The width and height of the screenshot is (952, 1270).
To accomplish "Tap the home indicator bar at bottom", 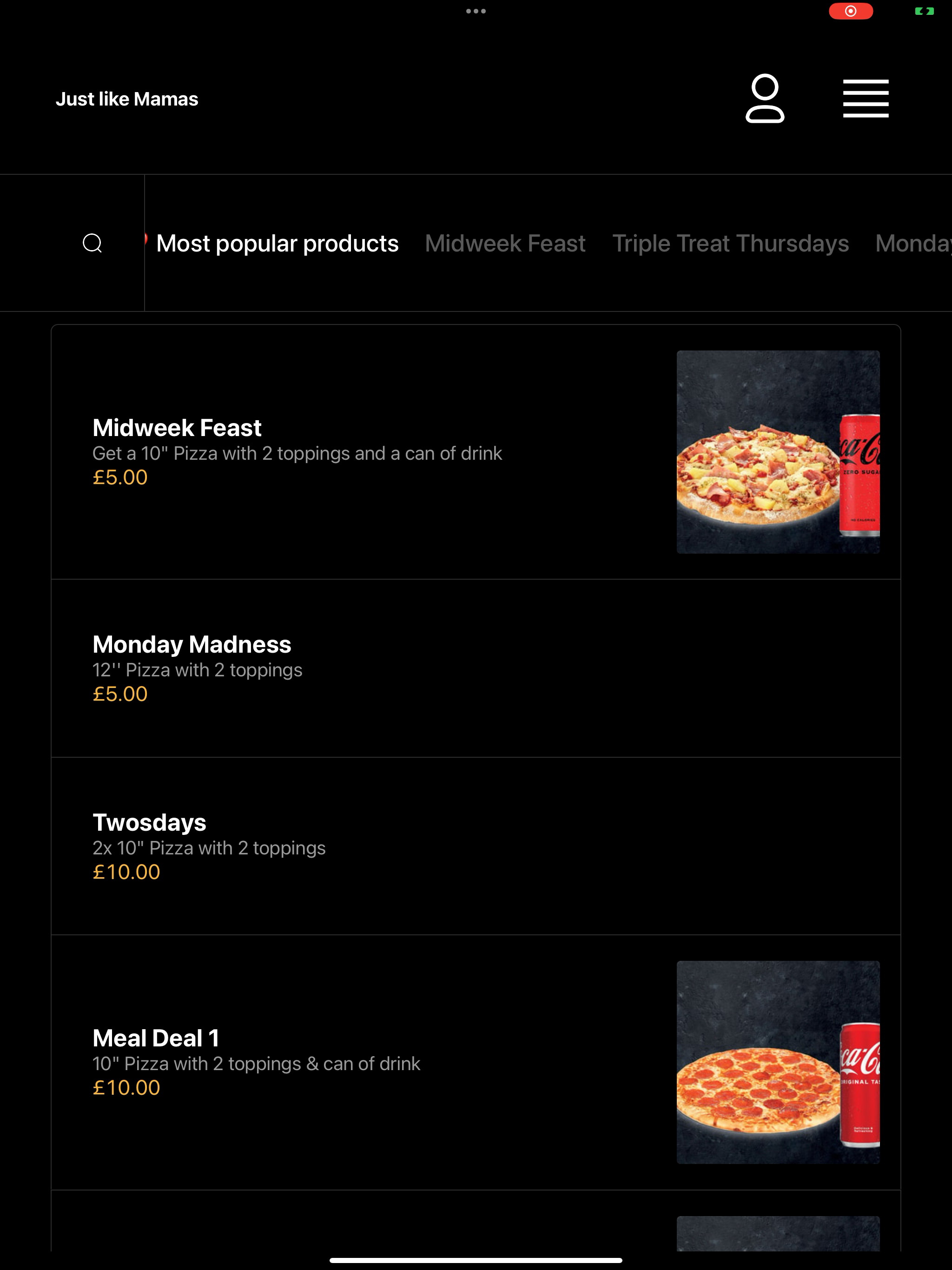I will 476,1261.
